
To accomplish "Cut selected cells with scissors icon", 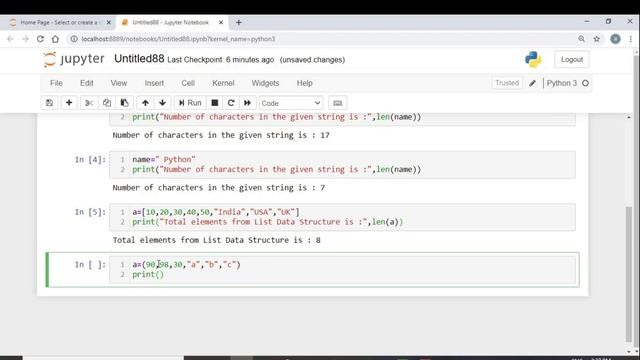I will pyautogui.click(x=89, y=103).
